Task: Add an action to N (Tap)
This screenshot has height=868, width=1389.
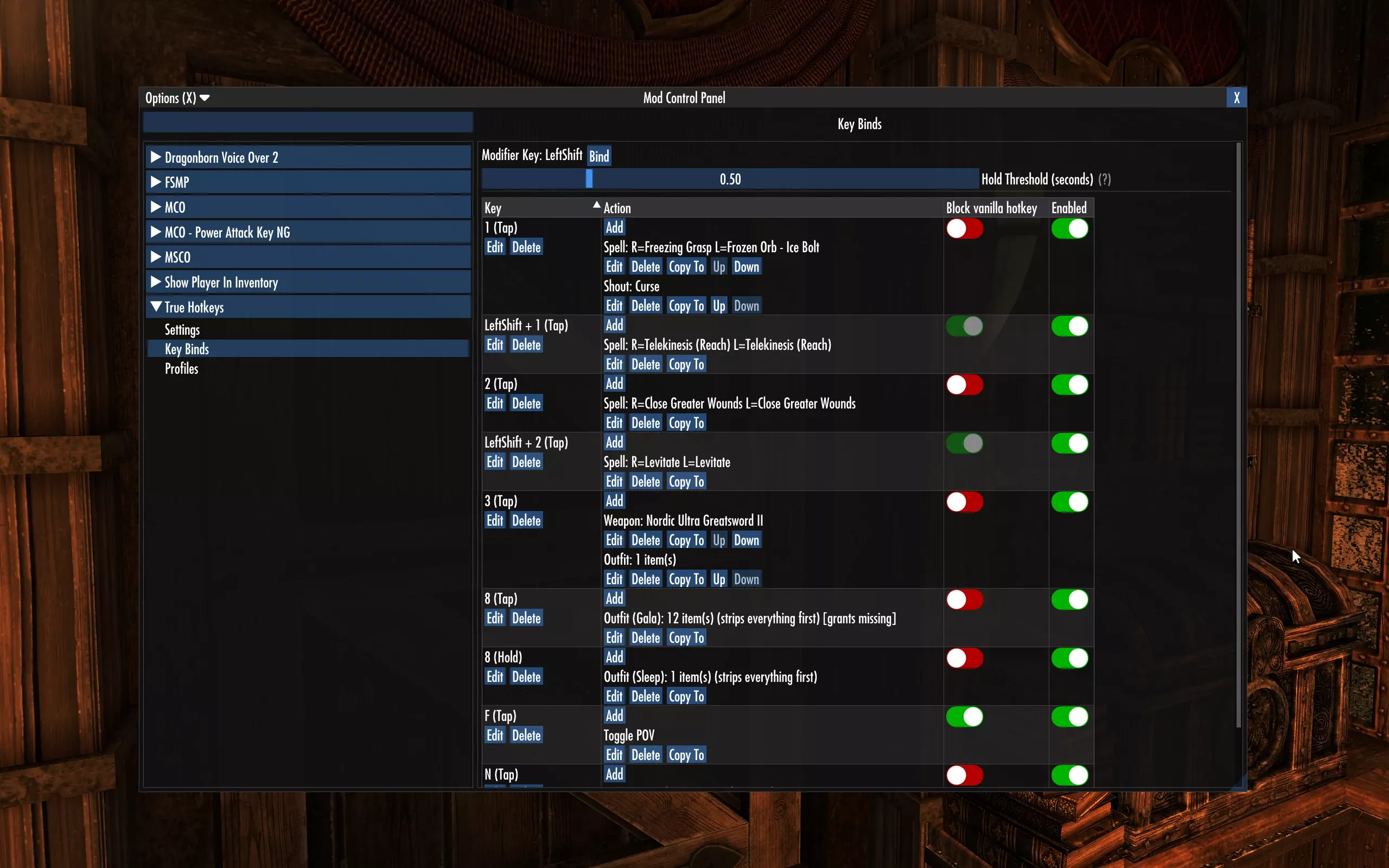Action: click(x=614, y=775)
